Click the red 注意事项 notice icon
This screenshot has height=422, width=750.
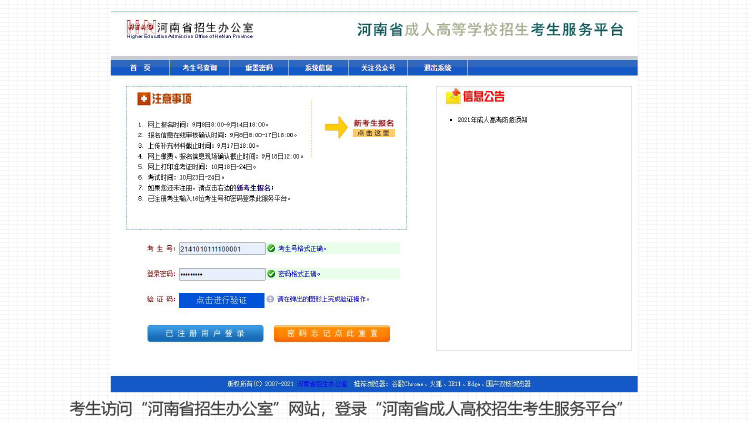(x=143, y=99)
